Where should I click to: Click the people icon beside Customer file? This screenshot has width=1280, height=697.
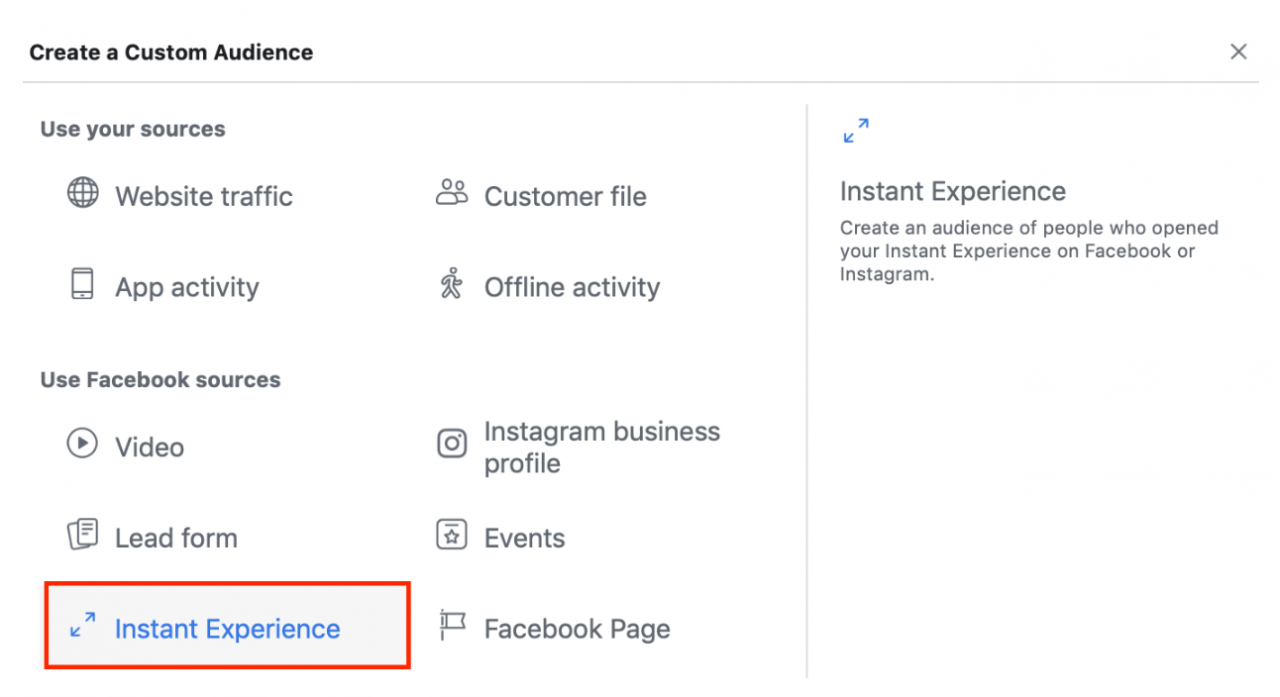tap(452, 193)
